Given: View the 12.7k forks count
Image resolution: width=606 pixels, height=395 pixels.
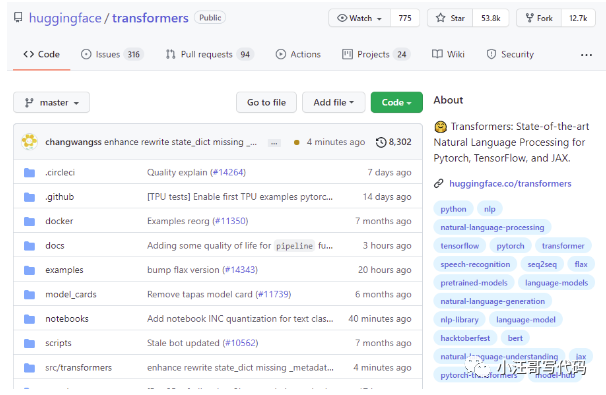Looking at the screenshot, I should 578,18.
